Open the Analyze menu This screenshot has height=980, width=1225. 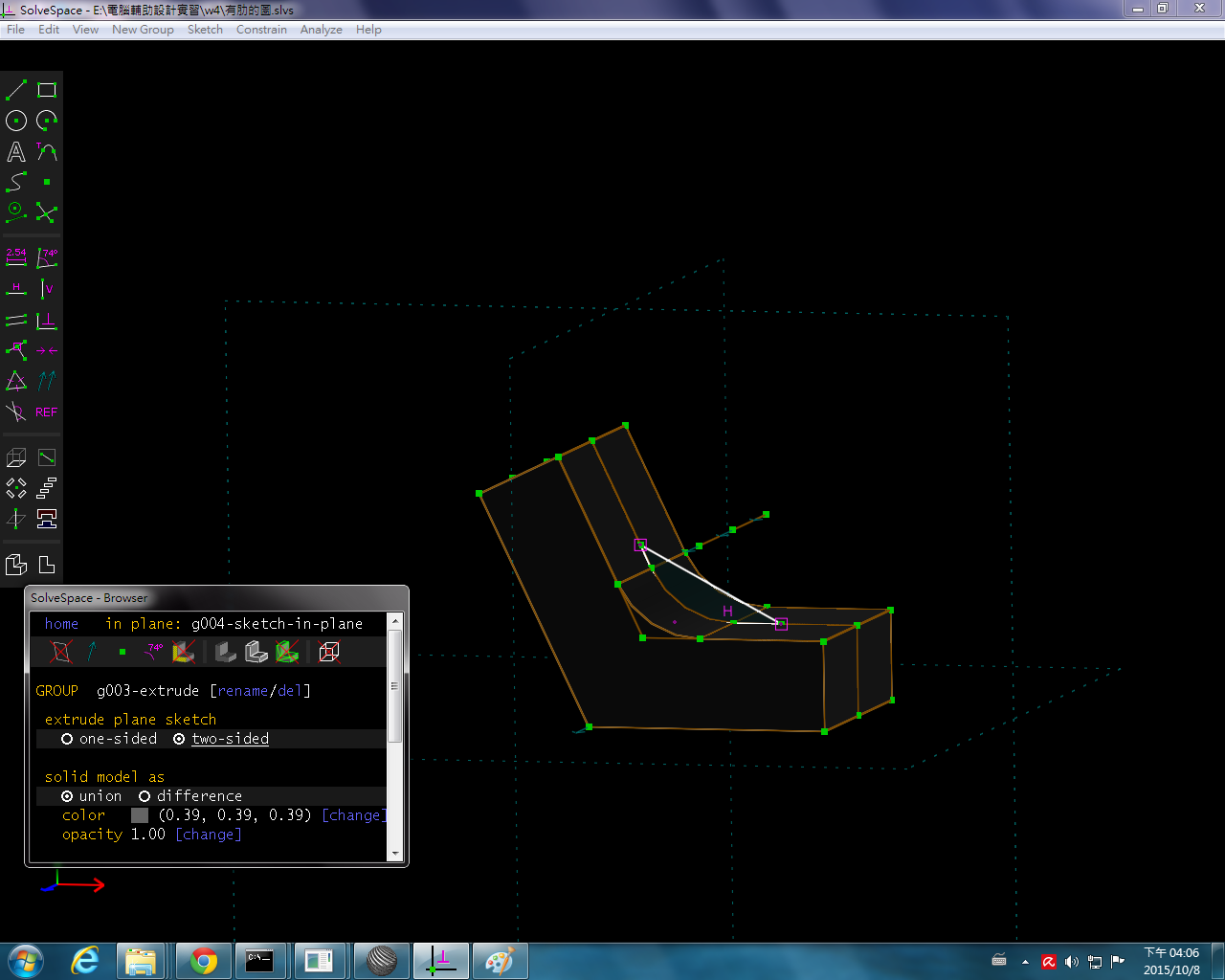coord(321,30)
